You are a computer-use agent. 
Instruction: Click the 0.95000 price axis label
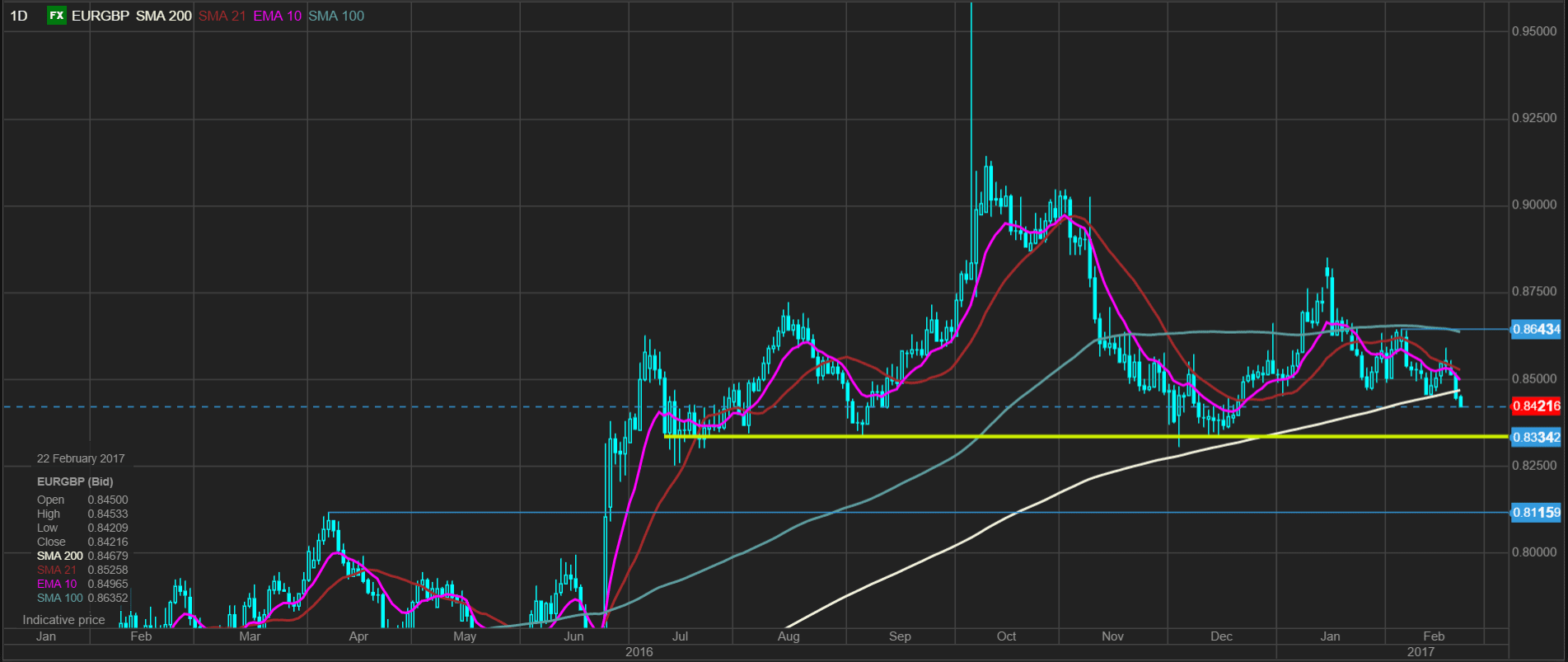(1534, 31)
